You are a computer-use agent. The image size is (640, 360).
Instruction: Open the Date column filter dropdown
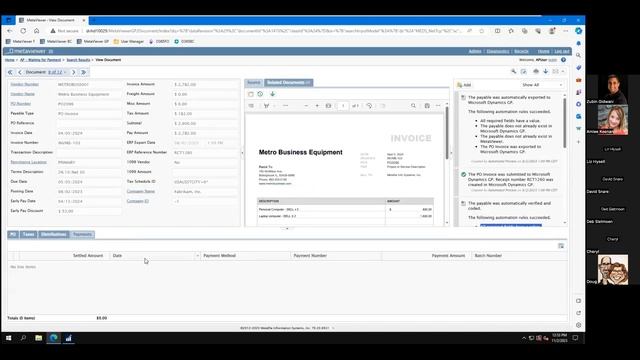pyautogui.click(x=197, y=256)
